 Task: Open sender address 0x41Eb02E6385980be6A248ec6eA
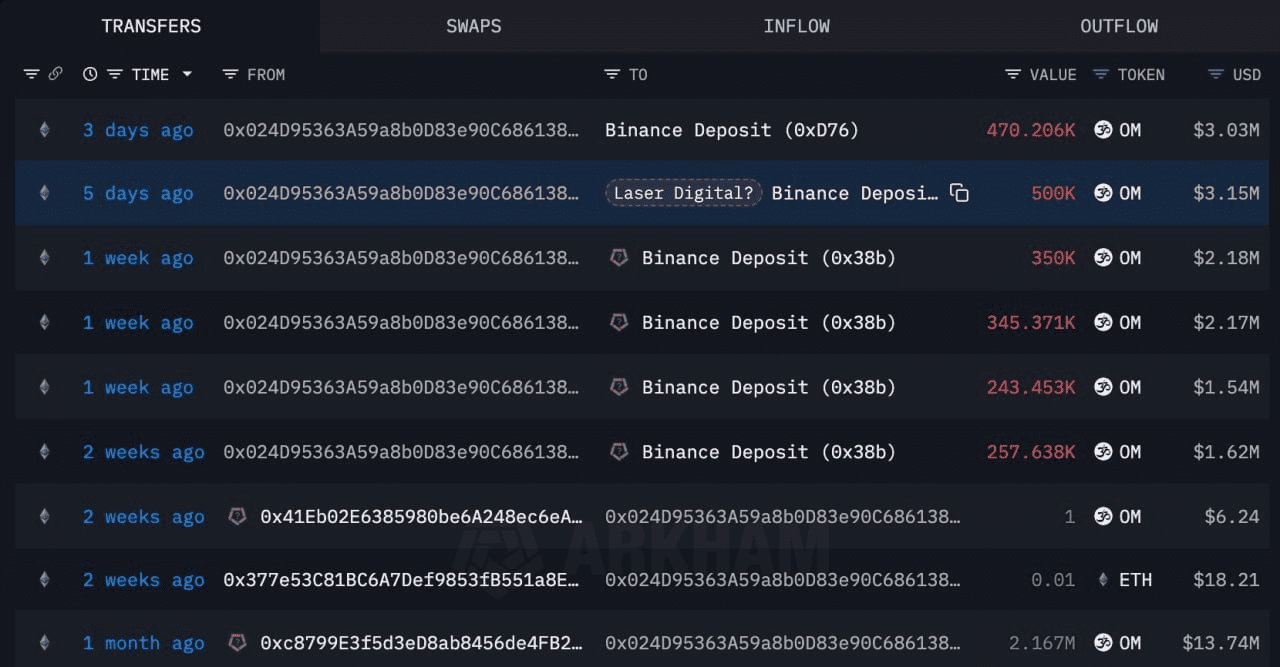[421, 517]
